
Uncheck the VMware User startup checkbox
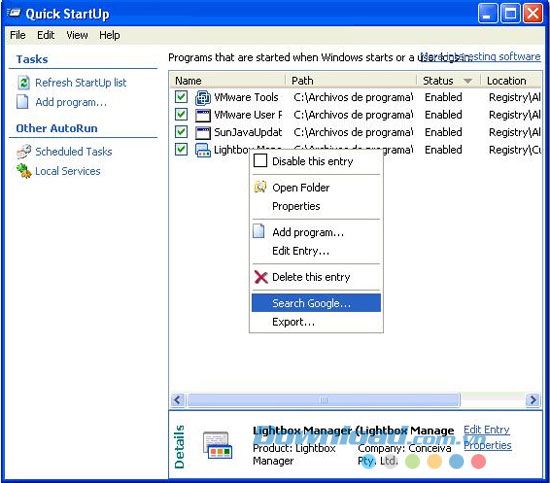[x=181, y=114]
